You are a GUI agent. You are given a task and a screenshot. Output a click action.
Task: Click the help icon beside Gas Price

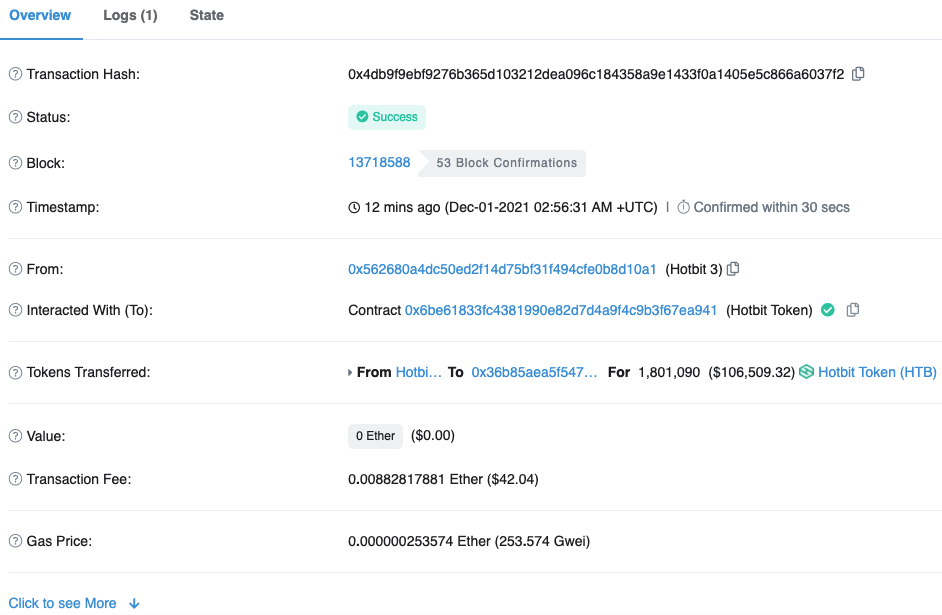15,541
